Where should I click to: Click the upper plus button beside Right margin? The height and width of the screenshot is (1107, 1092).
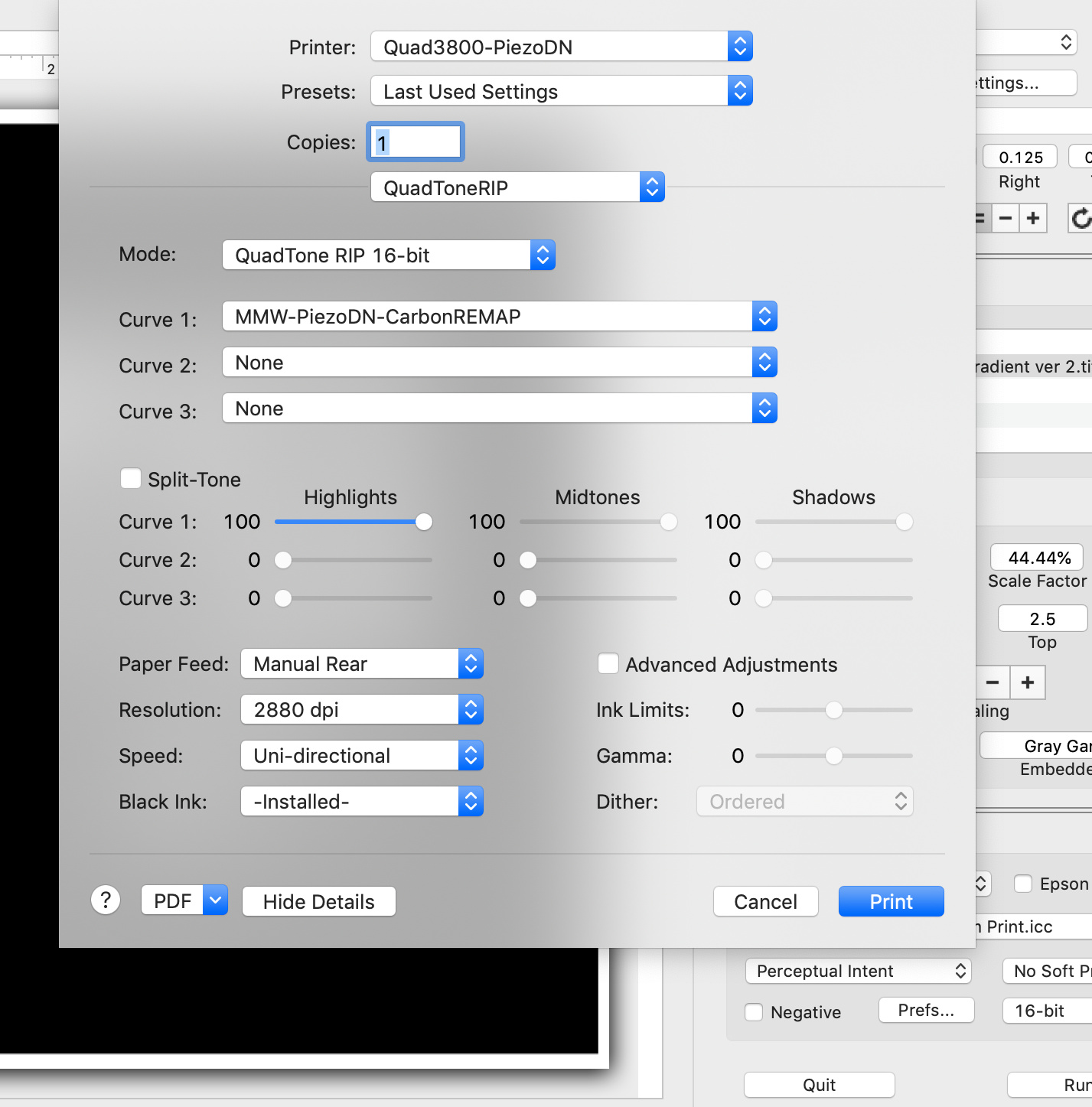[1033, 219]
